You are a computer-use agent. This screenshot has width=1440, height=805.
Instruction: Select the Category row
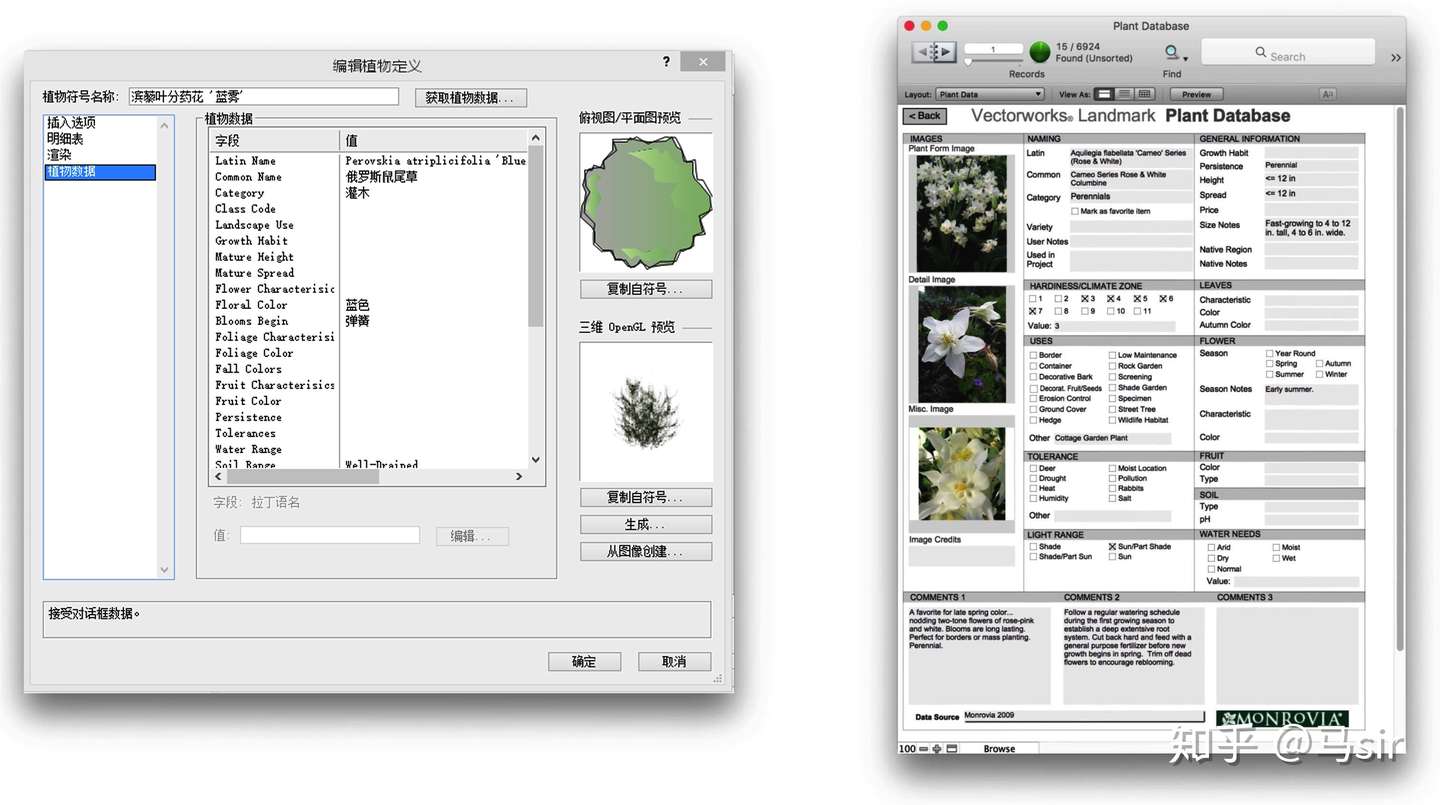click(x=368, y=193)
